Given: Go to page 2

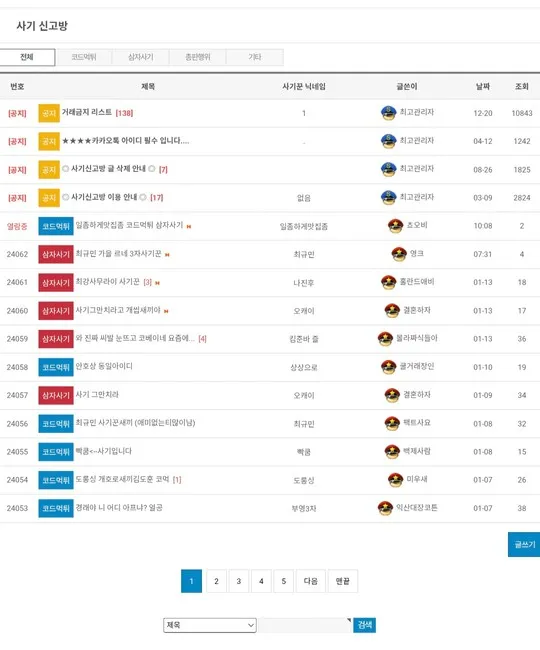Looking at the screenshot, I should pyautogui.click(x=216, y=581).
